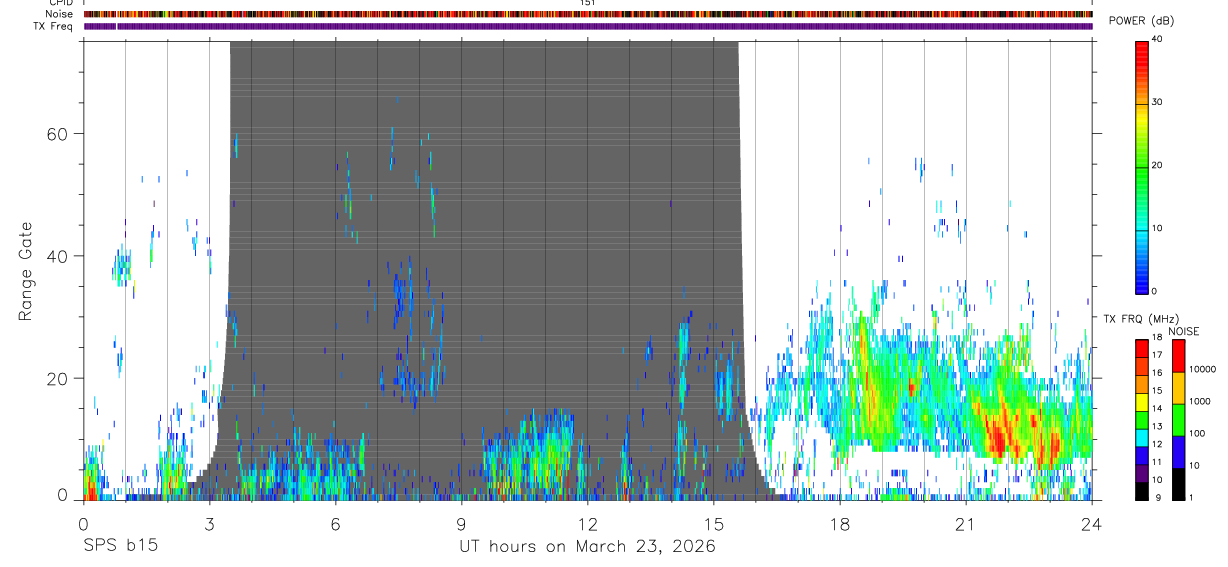Click UT hour tick label 15
1228x567 pixels.
713,523
